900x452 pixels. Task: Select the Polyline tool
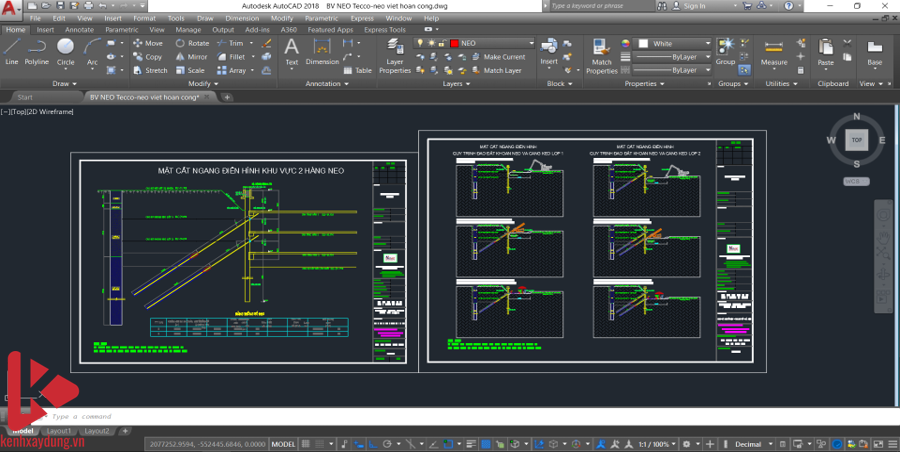(37, 50)
